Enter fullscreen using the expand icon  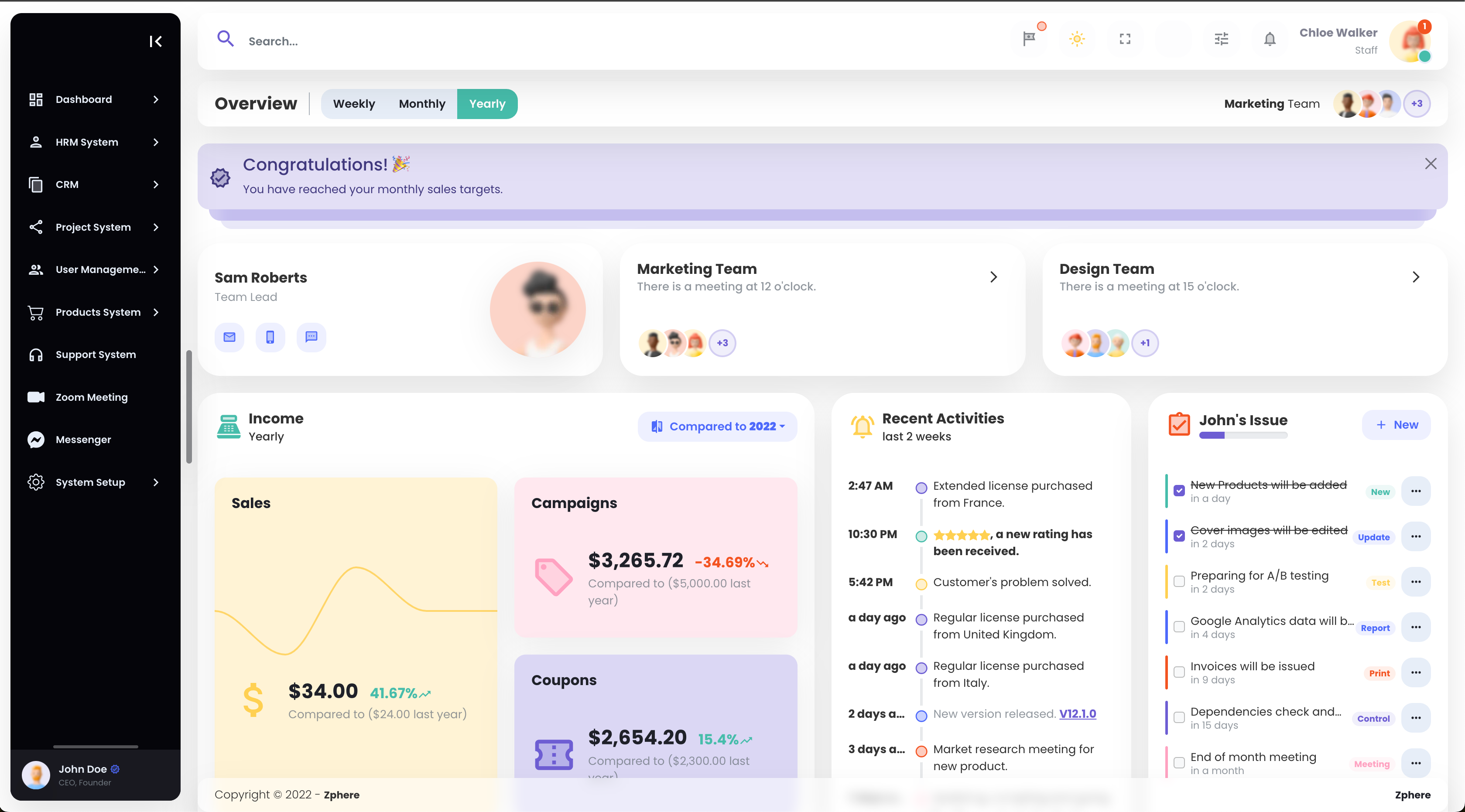point(1124,39)
